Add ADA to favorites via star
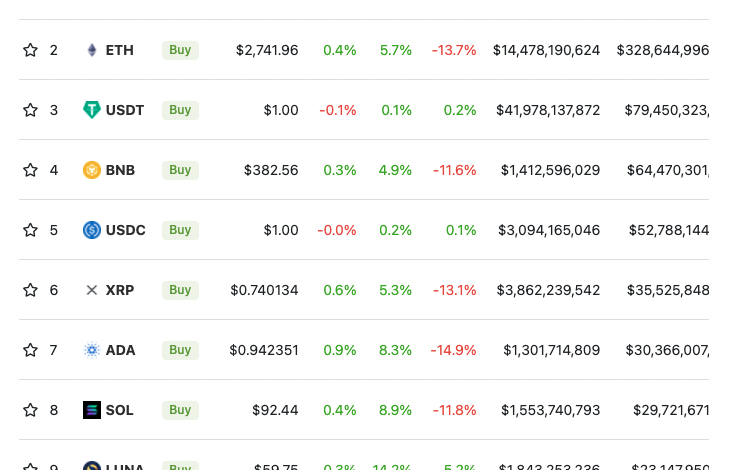Viewport: 738px width, 470px height. (30, 350)
